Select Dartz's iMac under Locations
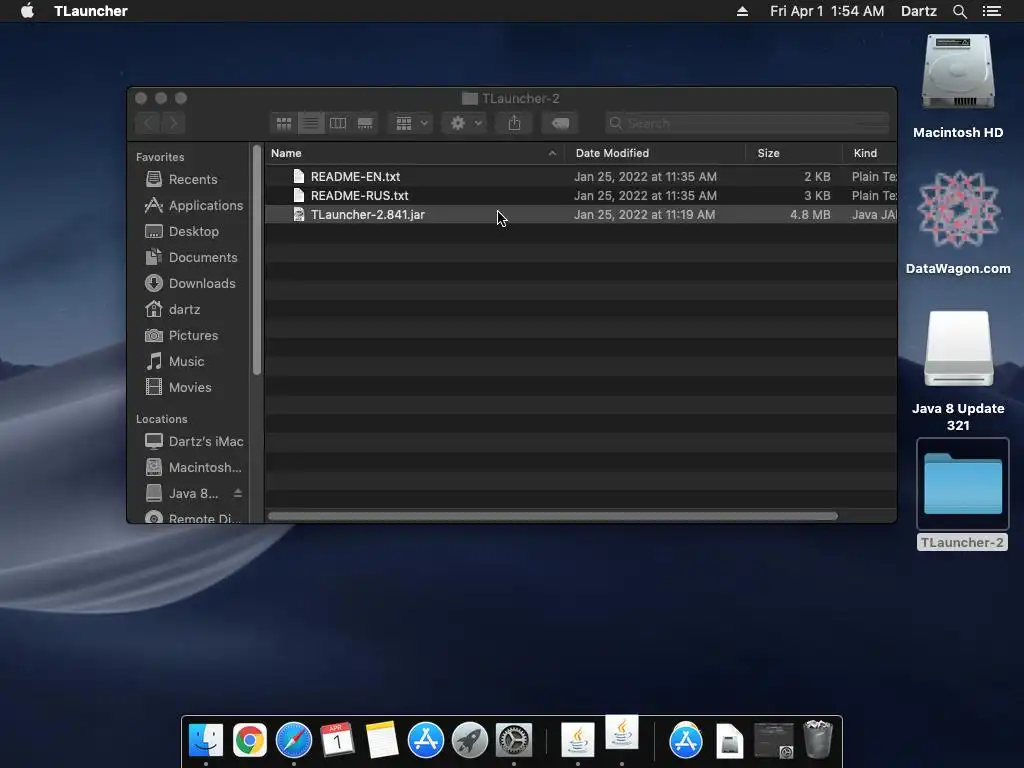 click(x=194, y=441)
